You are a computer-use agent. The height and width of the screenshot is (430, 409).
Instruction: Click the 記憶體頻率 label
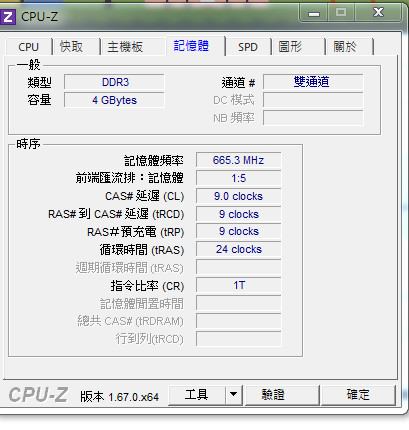pos(154,161)
